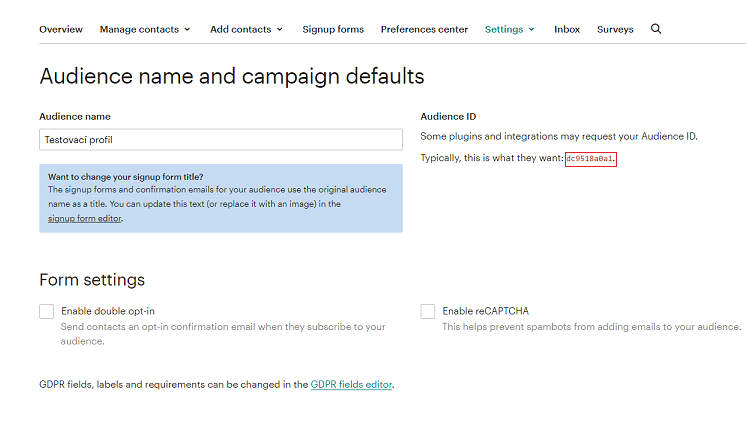Open the Preferences center tab
This screenshot has height=437, width=746.
point(424,29)
